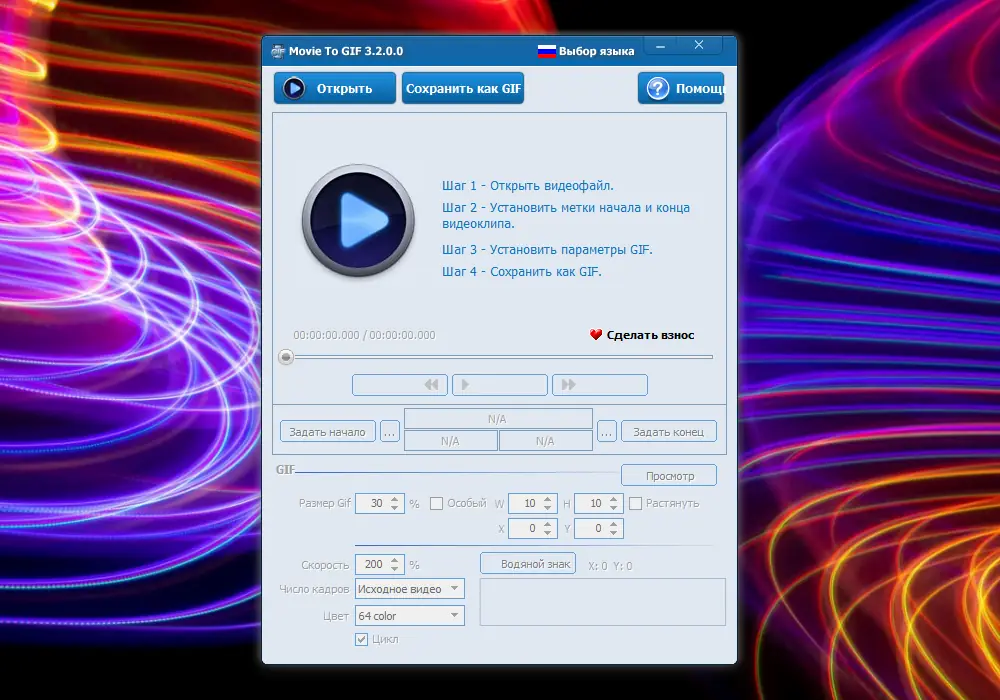Screen dimensions: 1000x700
Task: Click Шаг 3 - Установить параметры GIF text
Action: point(547,249)
